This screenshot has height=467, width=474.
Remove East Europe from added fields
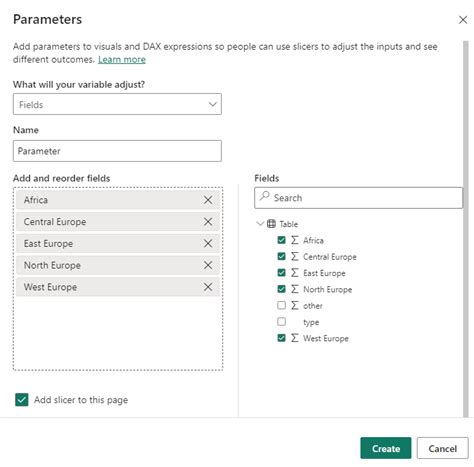208,243
